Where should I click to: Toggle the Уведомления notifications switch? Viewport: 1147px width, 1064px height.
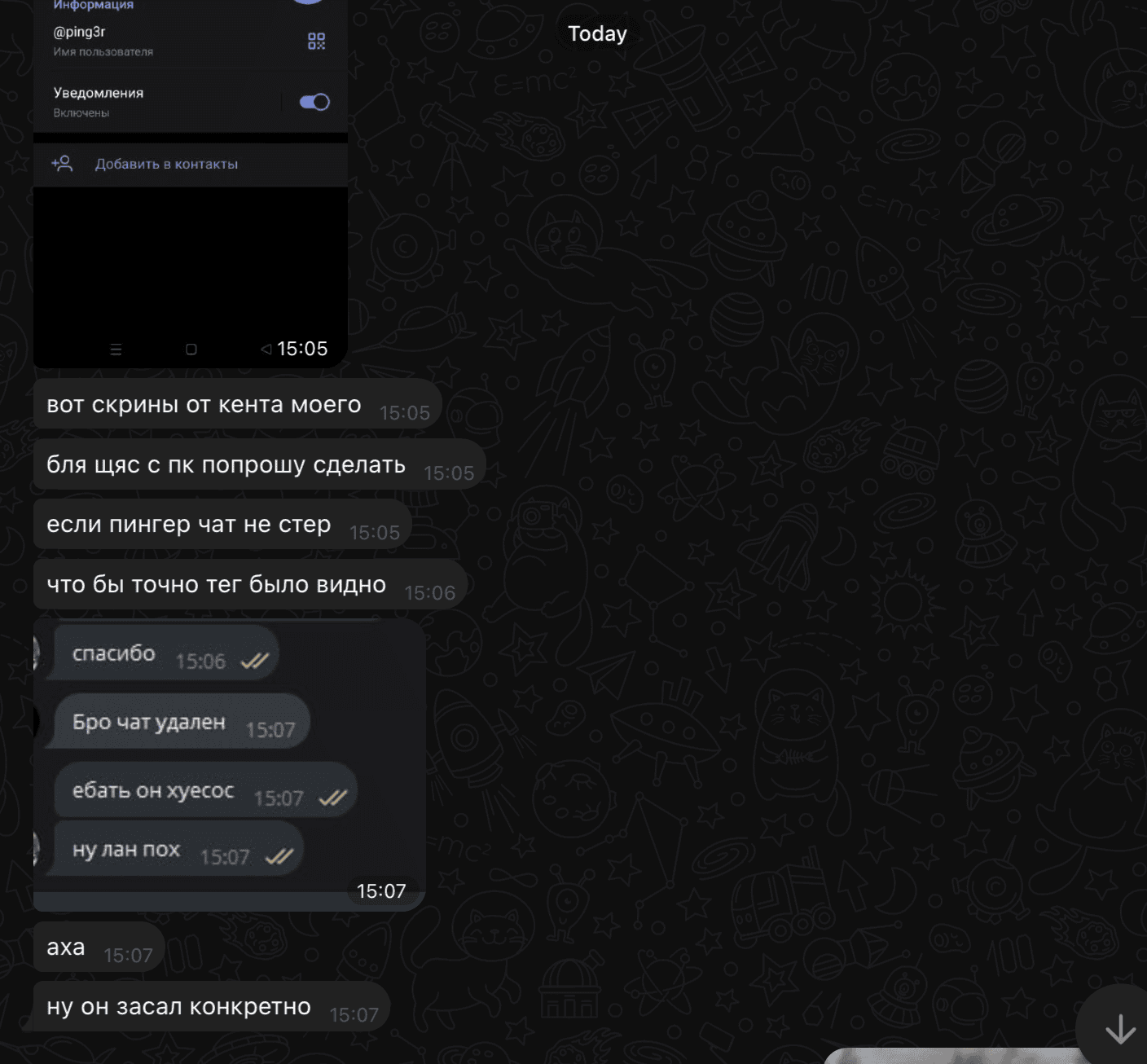point(314,102)
